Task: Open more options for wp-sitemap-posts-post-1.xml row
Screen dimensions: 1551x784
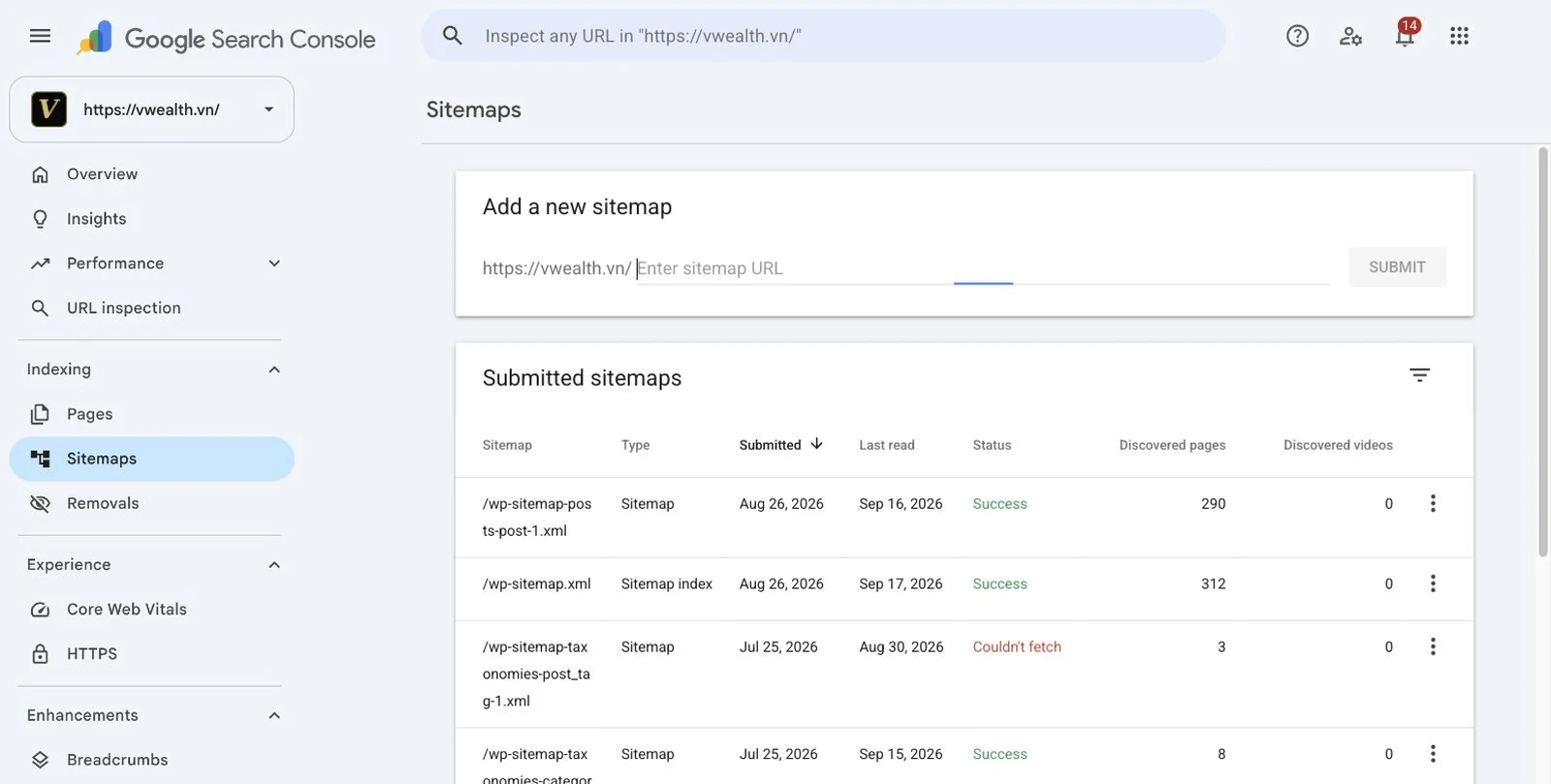Action: tap(1433, 503)
